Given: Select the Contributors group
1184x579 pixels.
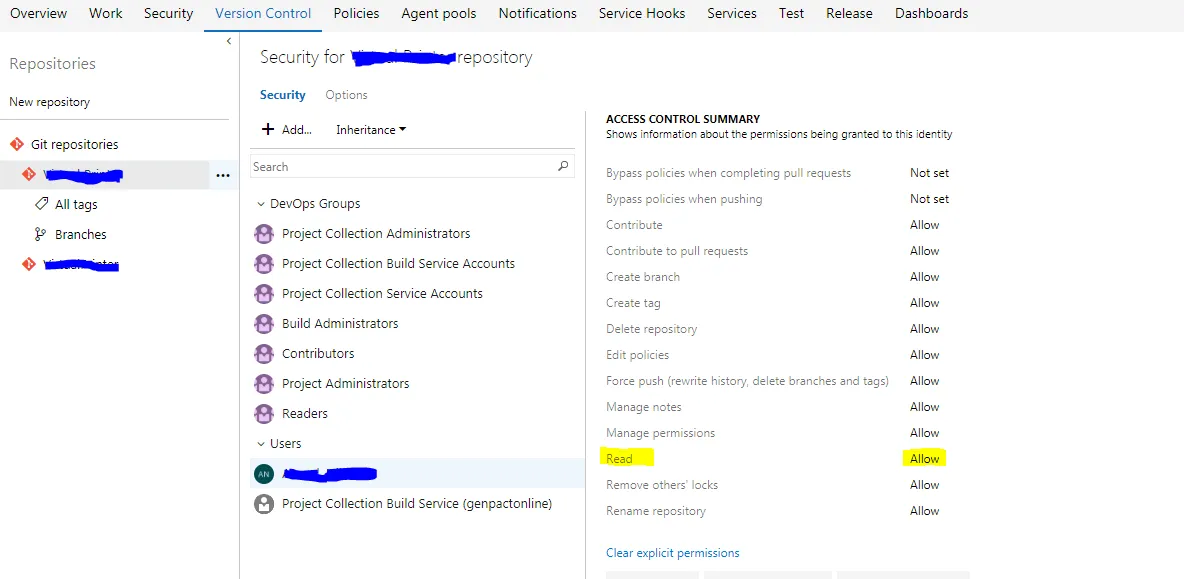Looking at the screenshot, I should [318, 354].
